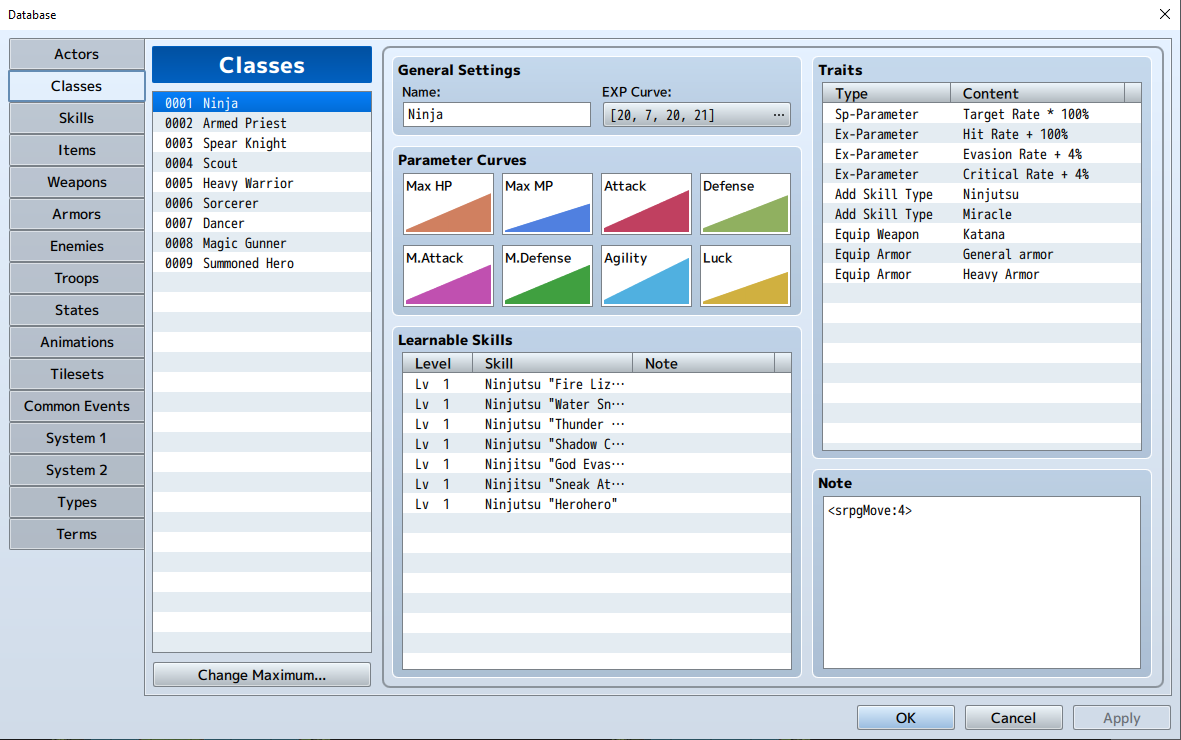1181x740 pixels.
Task: Open the Luck parameter curve
Action: click(x=745, y=276)
